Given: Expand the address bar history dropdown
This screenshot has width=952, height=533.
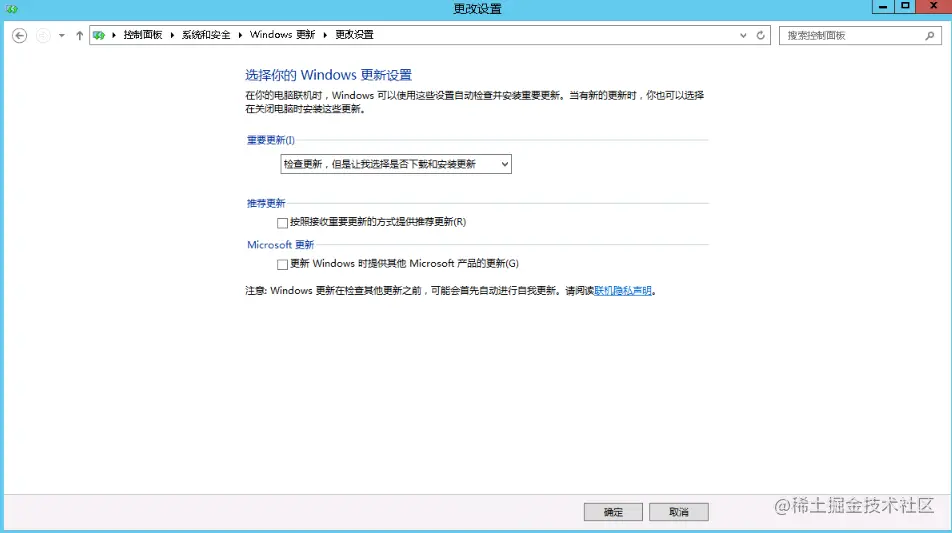Looking at the screenshot, I should pyautogui.click(x=743, y=36).
